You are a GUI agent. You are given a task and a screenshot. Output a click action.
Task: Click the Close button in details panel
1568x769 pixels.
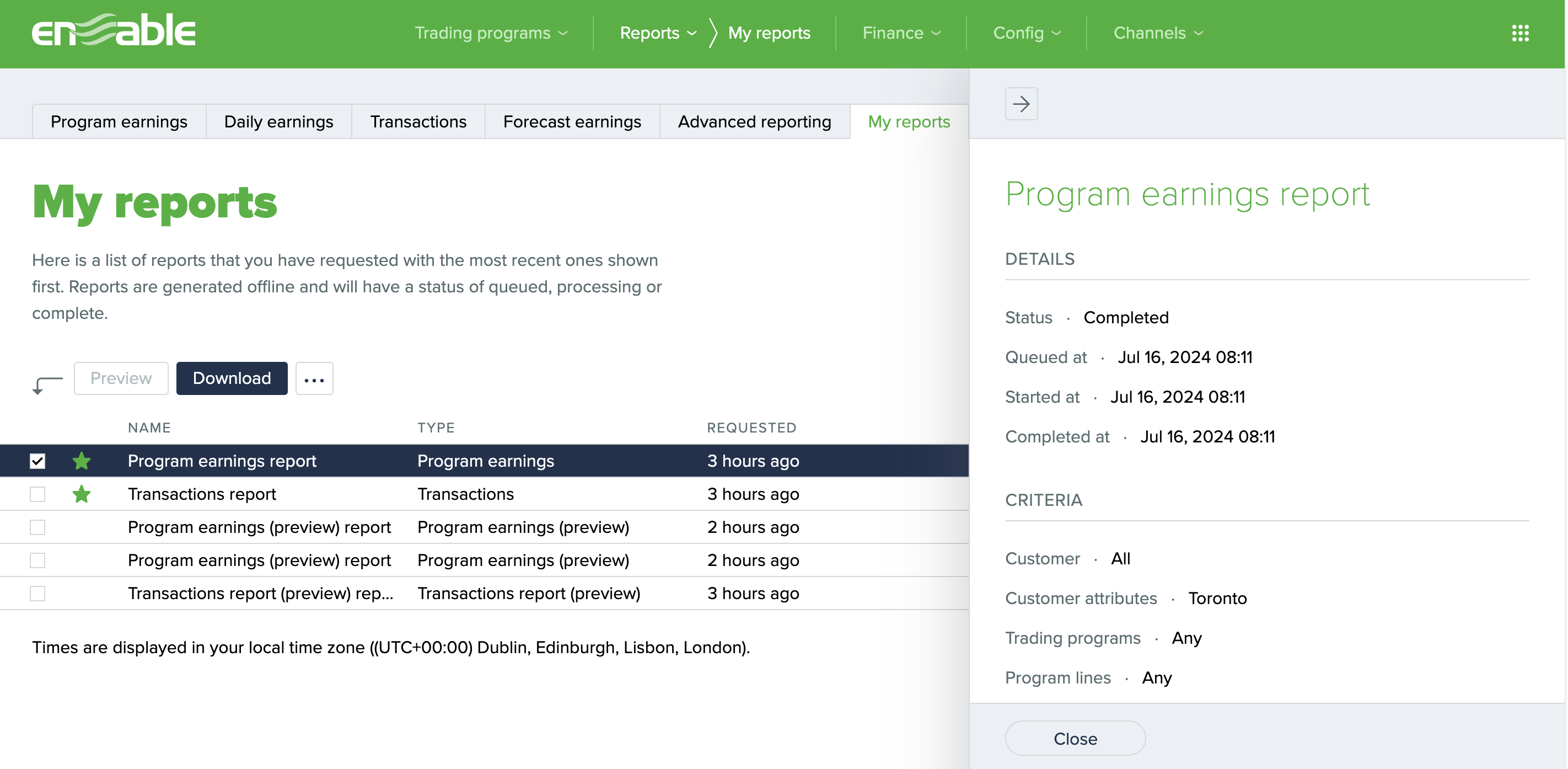pyautogui.click(x=1075, y=739)
